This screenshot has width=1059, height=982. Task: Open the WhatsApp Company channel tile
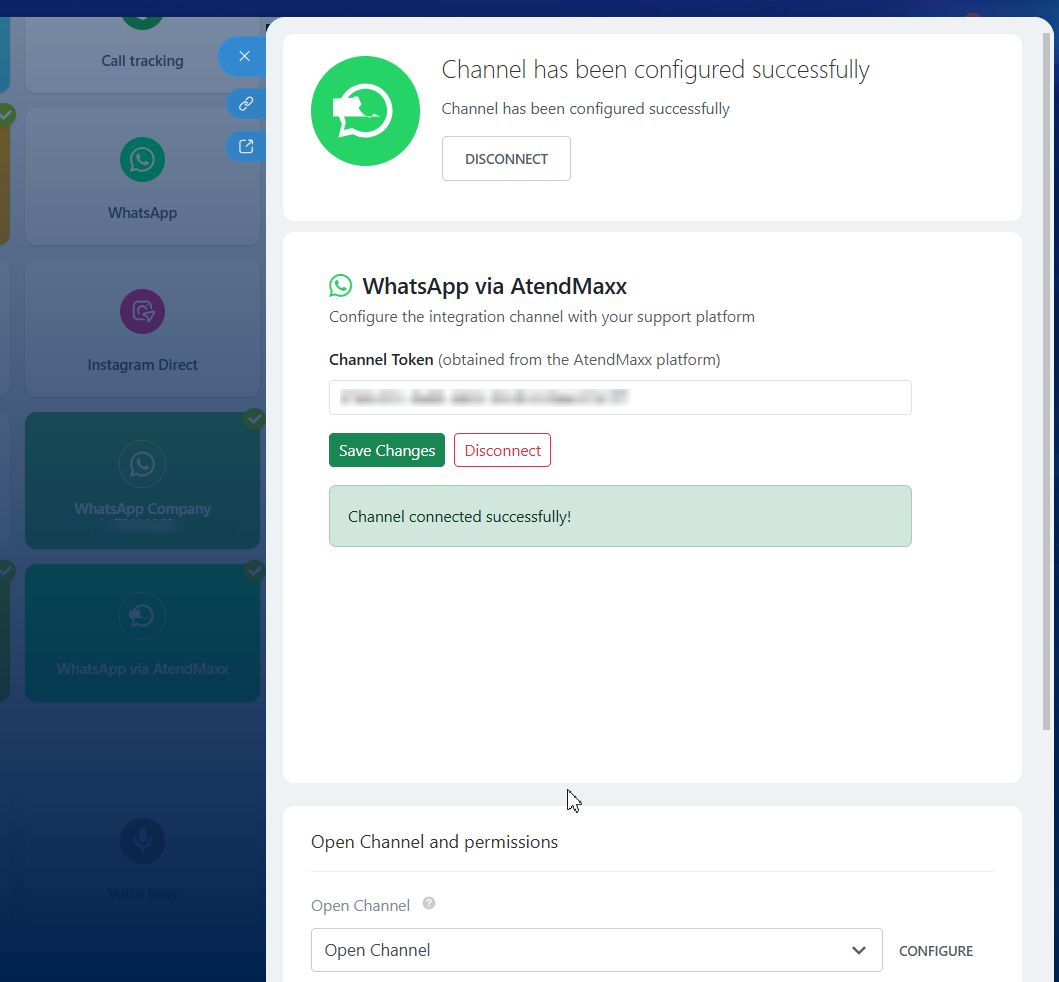pyautogui.click(x=142, y=481)
